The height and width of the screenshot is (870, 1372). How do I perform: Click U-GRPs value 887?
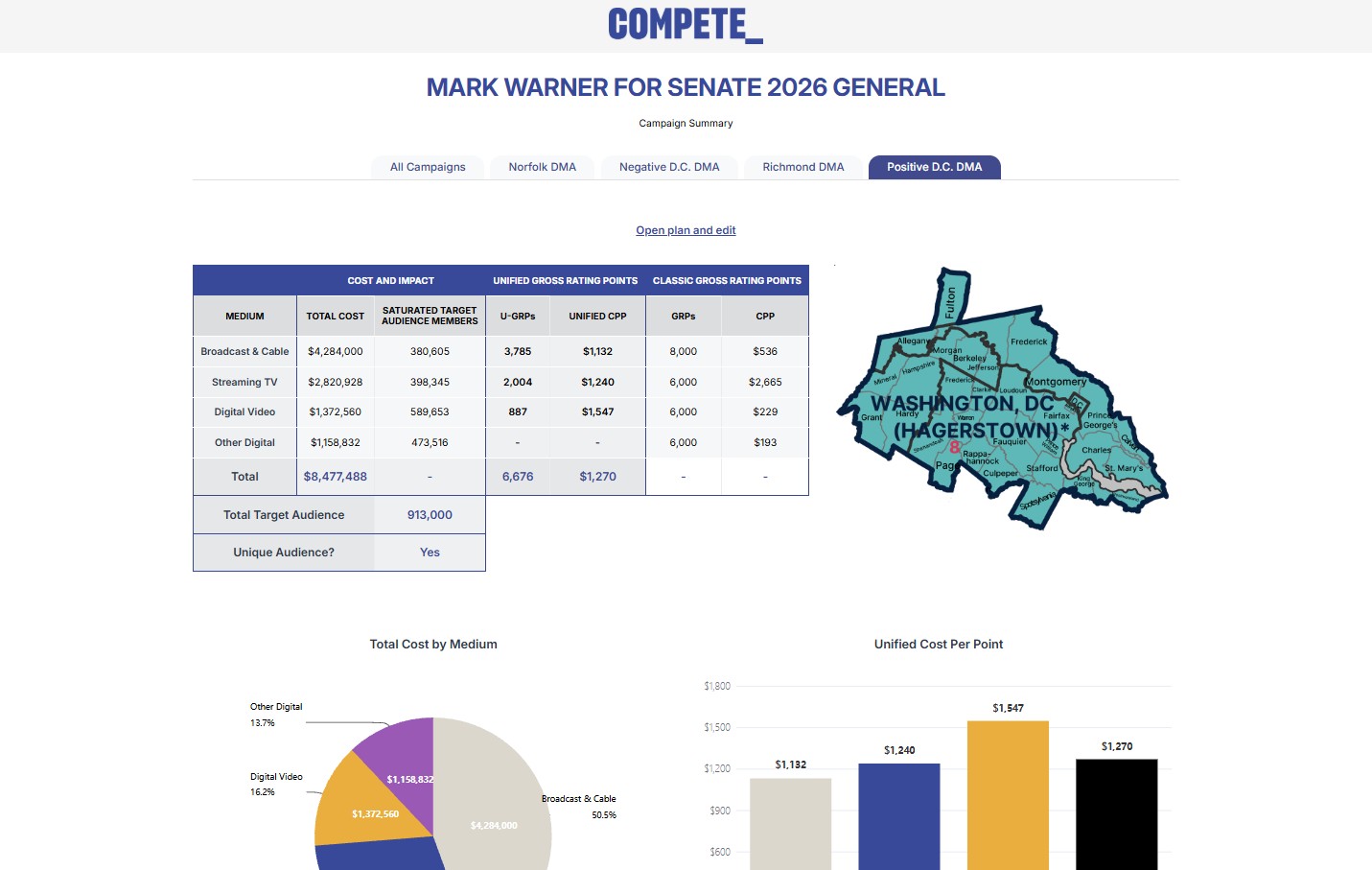tap(518, 412)
